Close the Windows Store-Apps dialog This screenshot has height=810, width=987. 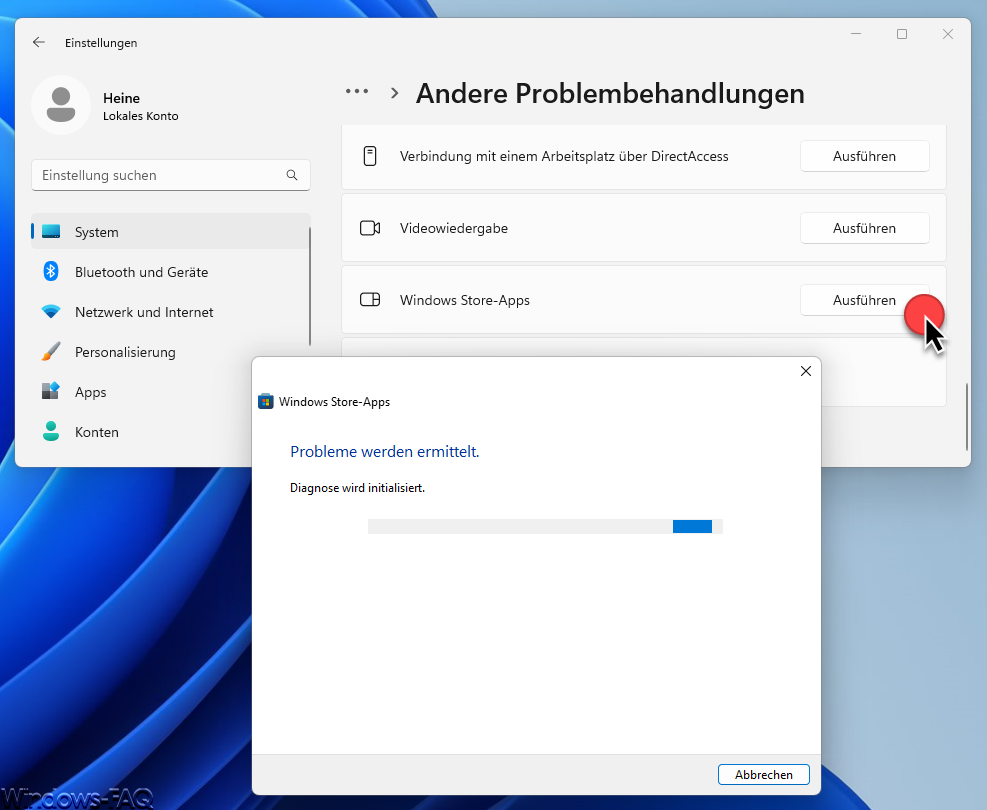(806, 371)
